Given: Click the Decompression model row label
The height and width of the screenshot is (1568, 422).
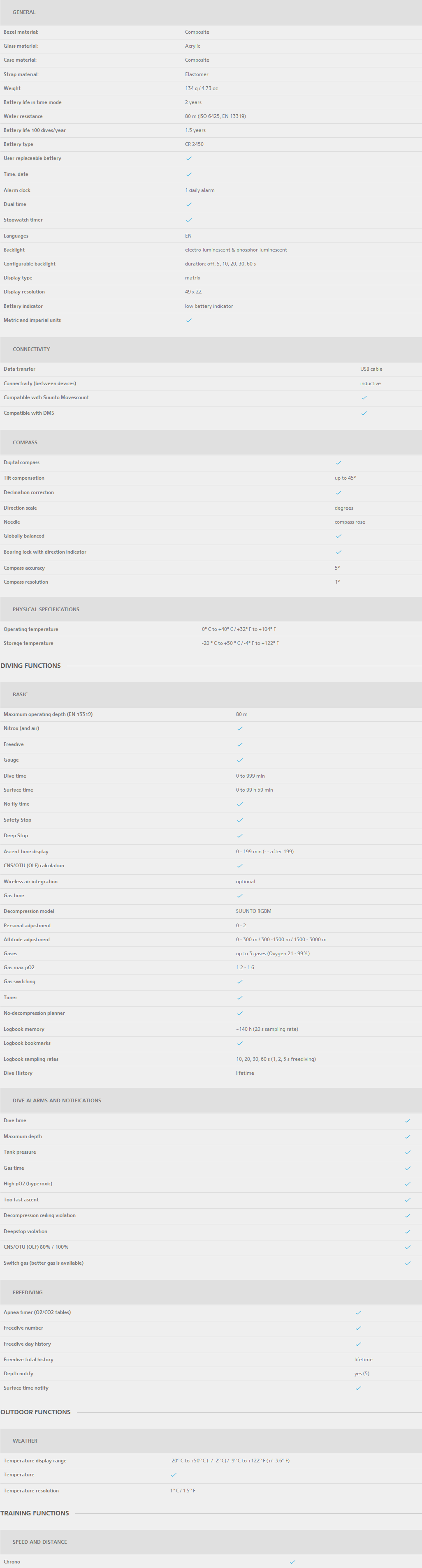Looking at the screenshot, I should point(29,911).
